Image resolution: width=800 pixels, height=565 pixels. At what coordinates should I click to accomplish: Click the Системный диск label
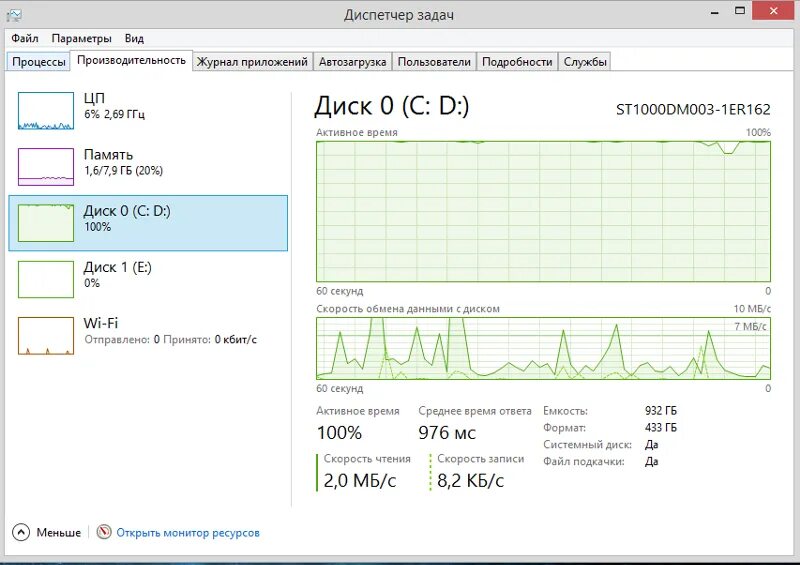click(x=587, y=445)
